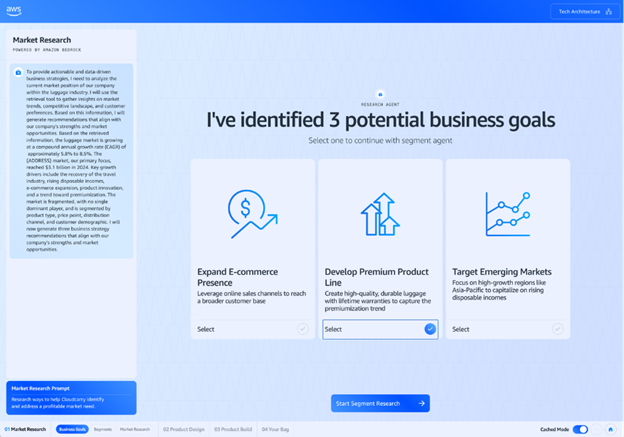Switch to the Segments sub-tab

tap(103, 429)
